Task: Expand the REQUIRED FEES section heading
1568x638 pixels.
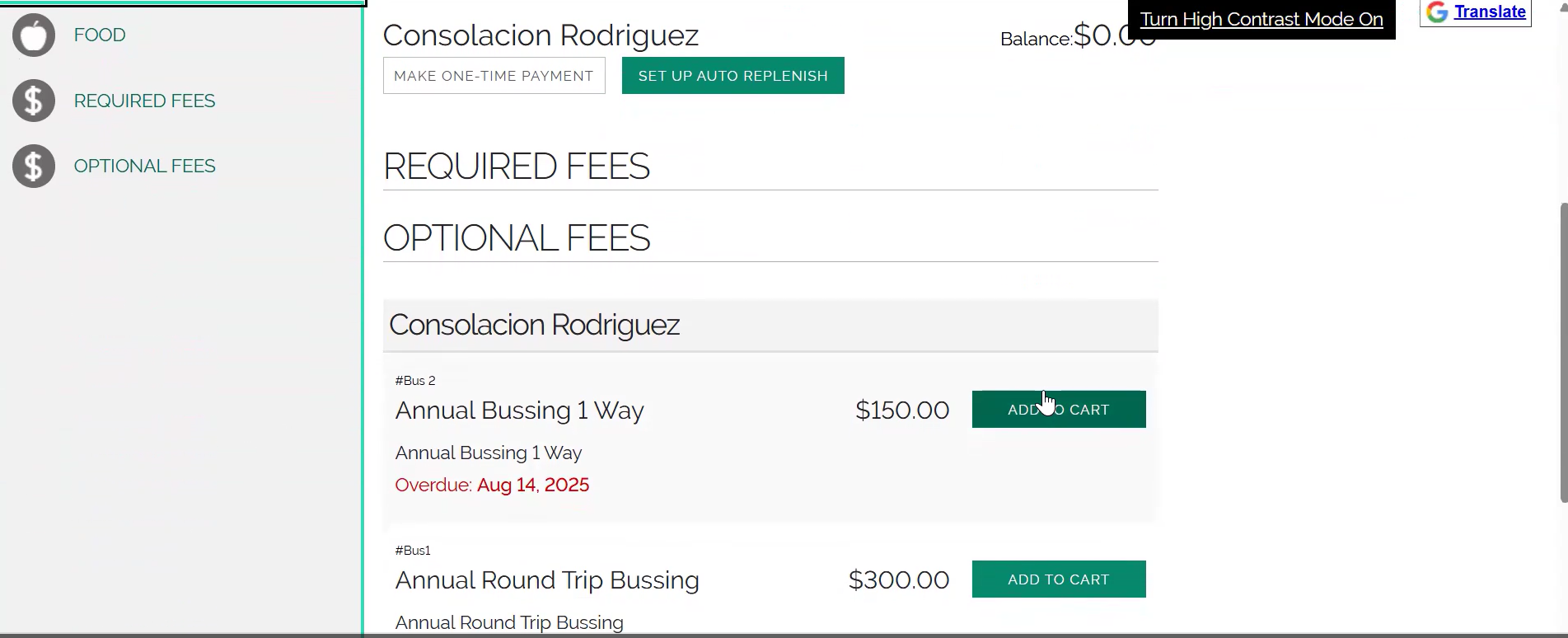Action: click(x=517, y=167)
